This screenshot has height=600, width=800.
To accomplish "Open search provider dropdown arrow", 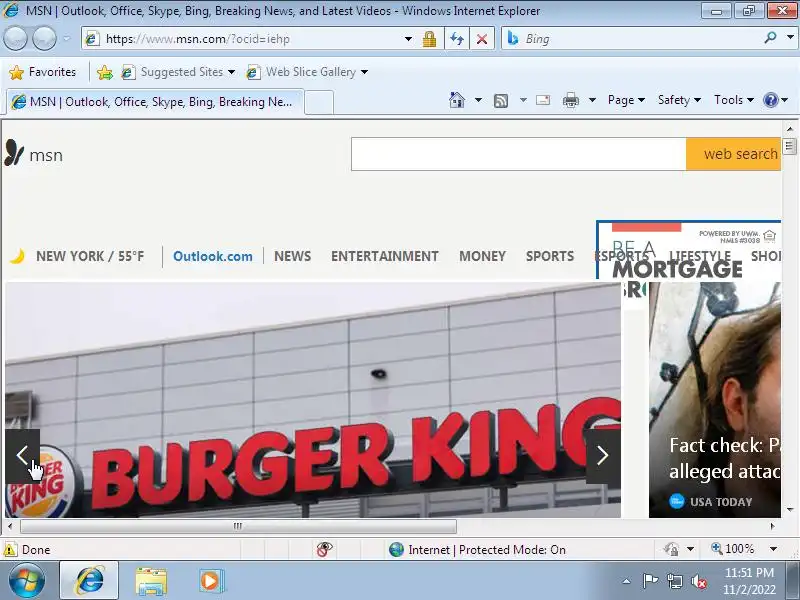I will [790, 38].
